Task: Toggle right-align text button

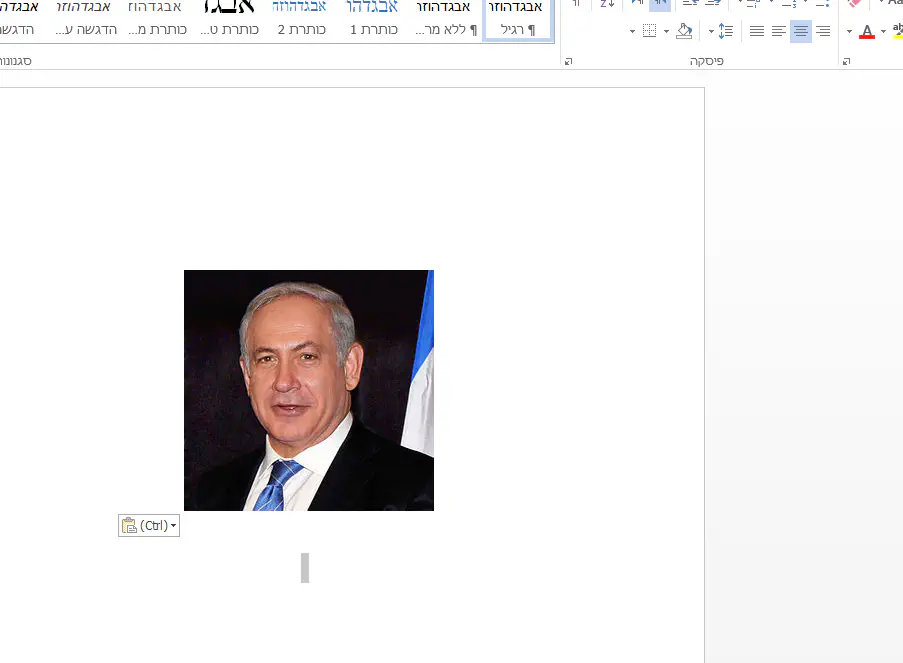Action: pyautogui.click(x=823, y=31)
